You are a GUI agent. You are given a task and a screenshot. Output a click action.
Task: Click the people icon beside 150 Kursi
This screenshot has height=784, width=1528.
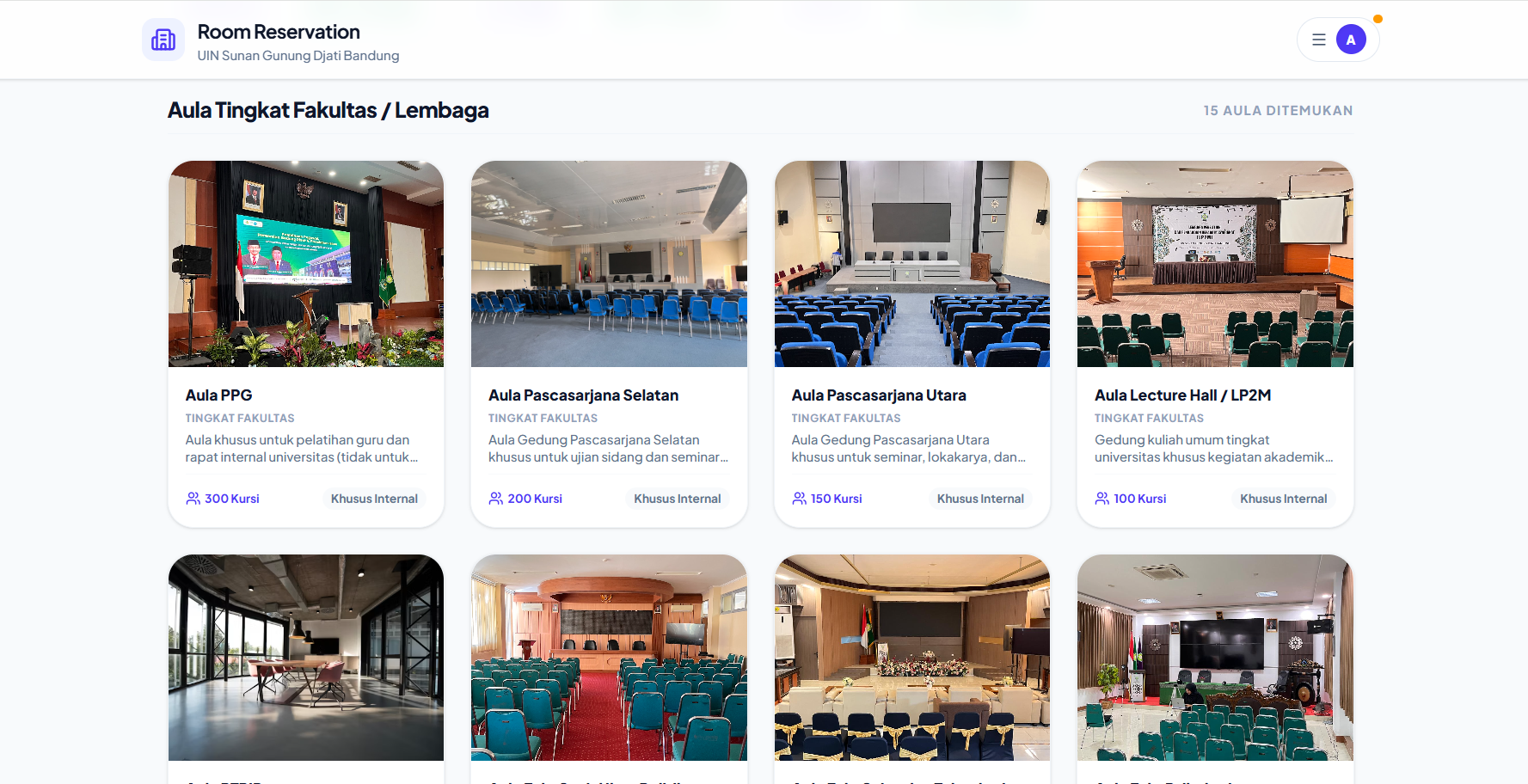pyautogui.click(x=799, y=499)
